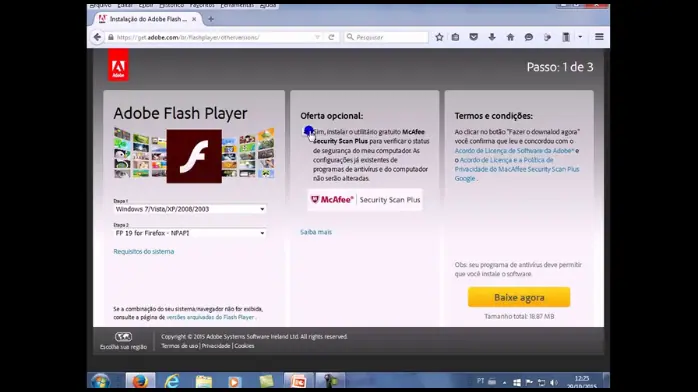Screen dimensions: 698x392
Task: Click the McAfee Security Scan Plus banner
Action: pos(365,200)
